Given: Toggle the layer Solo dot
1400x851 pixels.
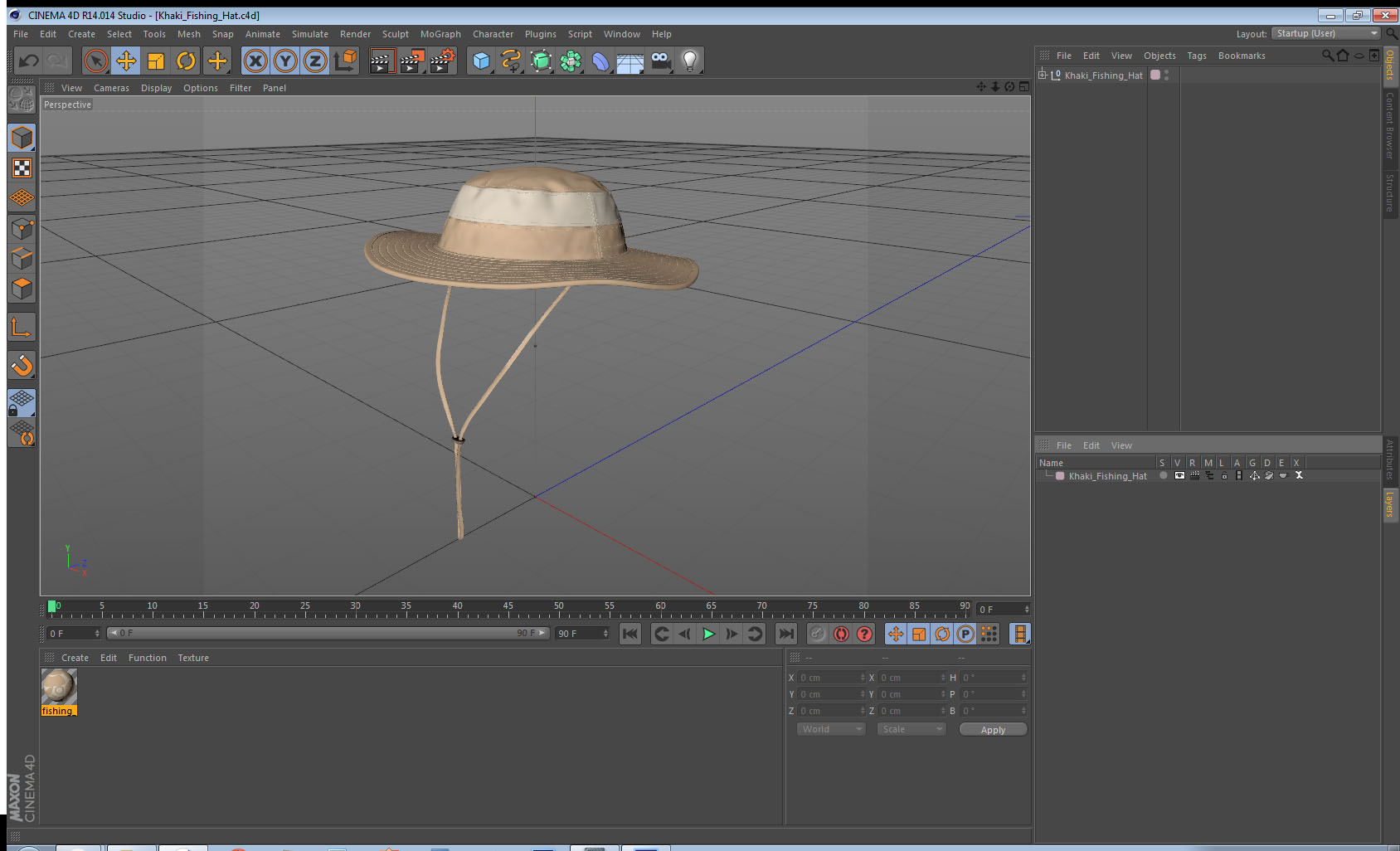Looking at the screenshot, I should coord(1164,475).
